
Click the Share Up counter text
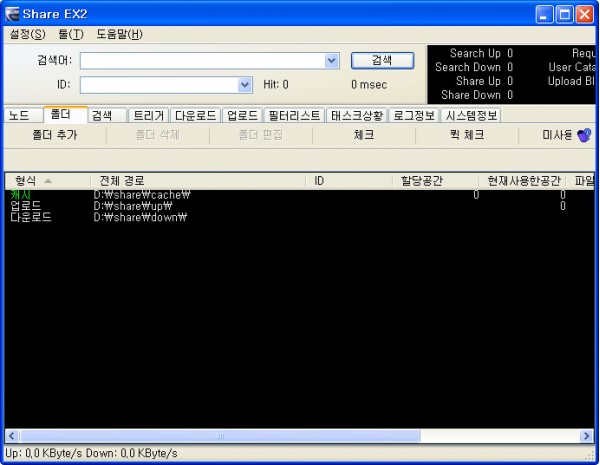point(484,81)
